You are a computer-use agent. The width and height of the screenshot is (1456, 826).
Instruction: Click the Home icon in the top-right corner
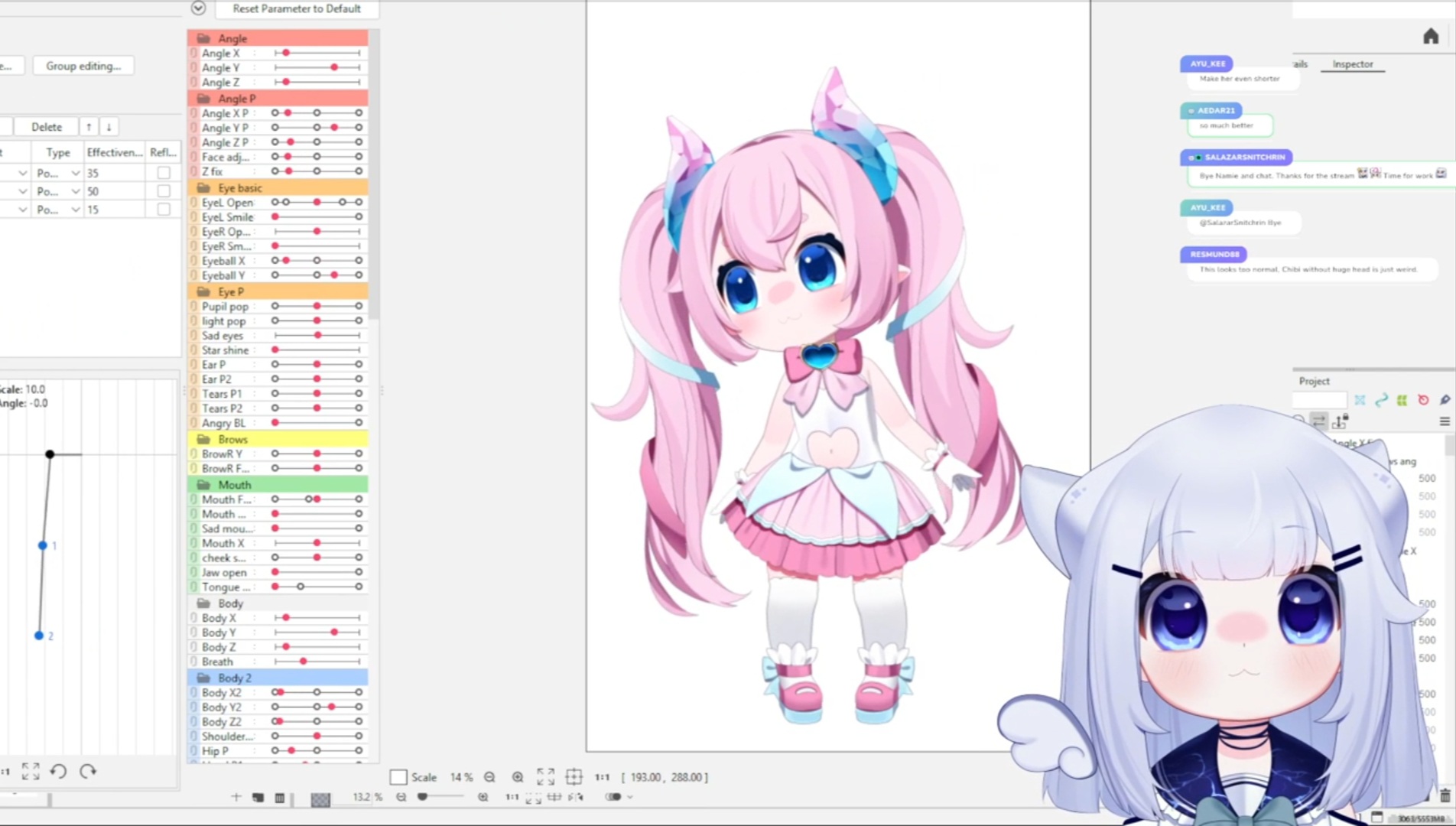click(x=1430, y=37)
